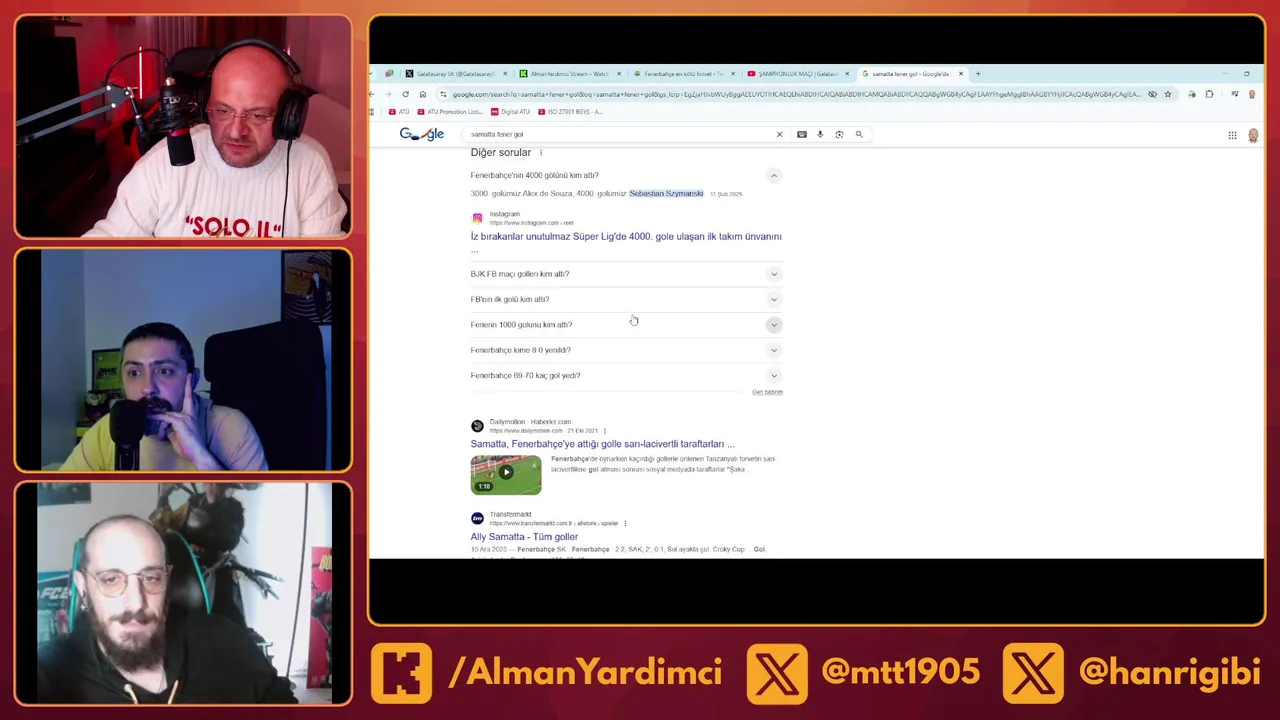Click the Transfermarkt source favicon
This screenshot has width=1280, height=720.
point(477,518)
